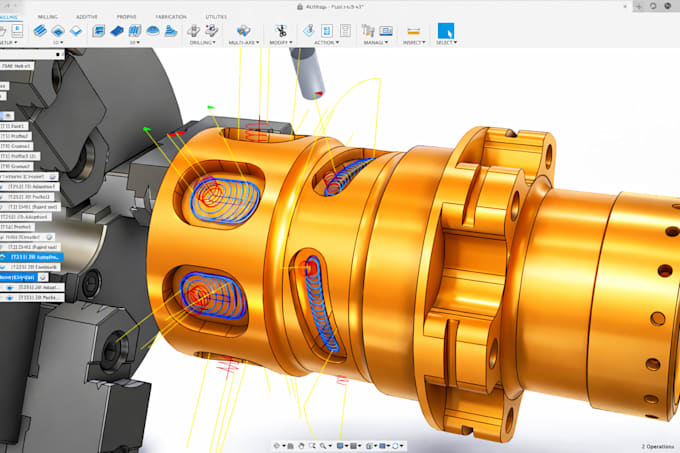The width and height of the screenshot is (680, 453).
Task: Select the Hub v1 document node in the browser
Action: click(x=16, y=66)
